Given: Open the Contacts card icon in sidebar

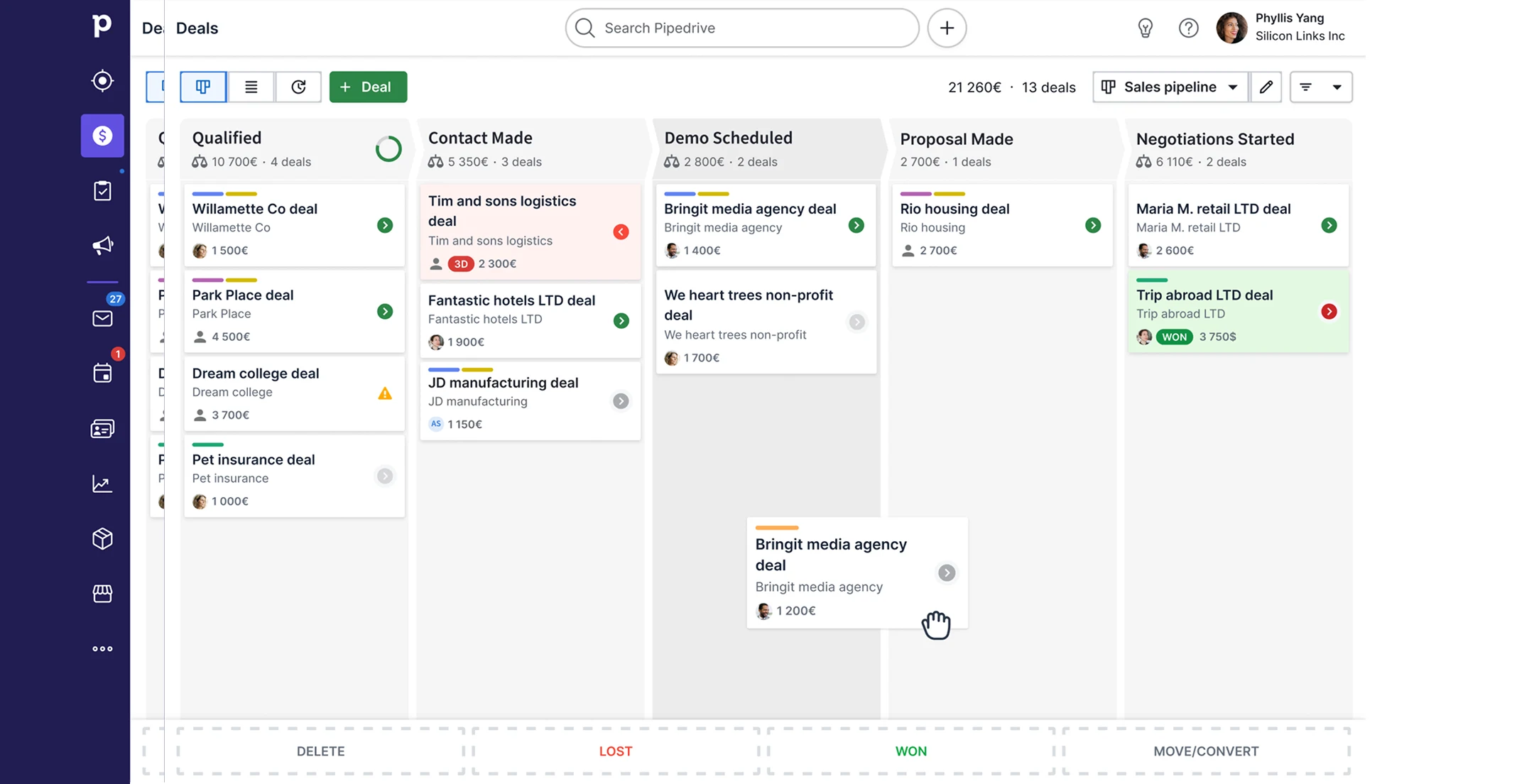Looking at the screenshot, I should pos(102,428).
